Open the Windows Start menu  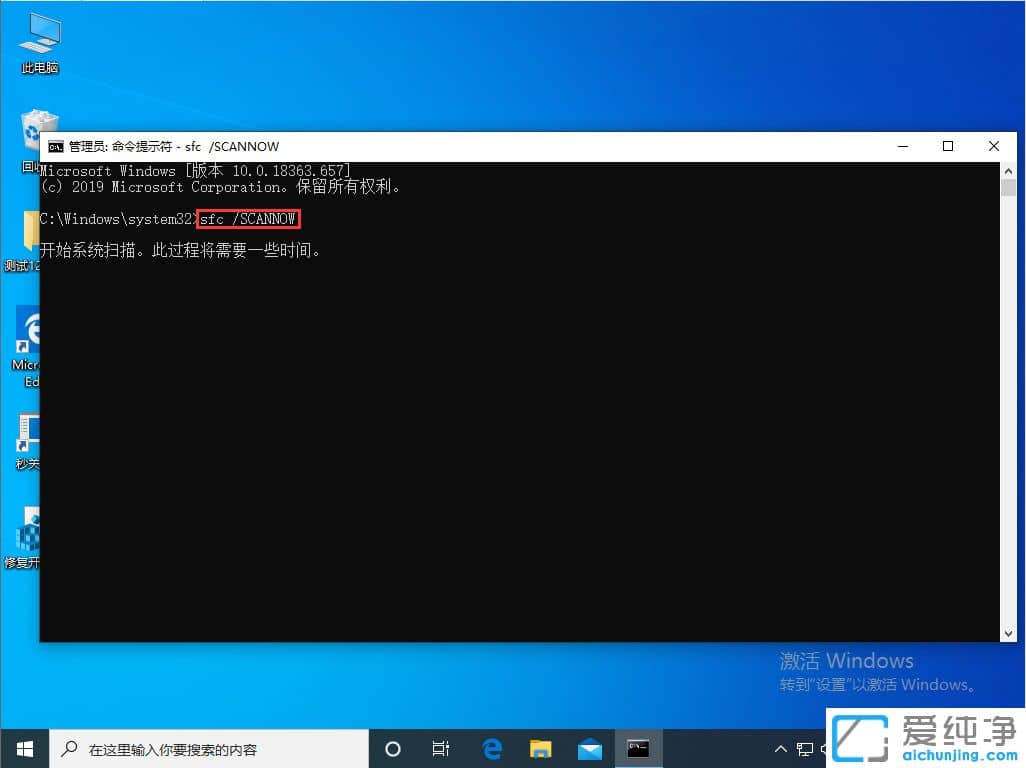(24, 748)
